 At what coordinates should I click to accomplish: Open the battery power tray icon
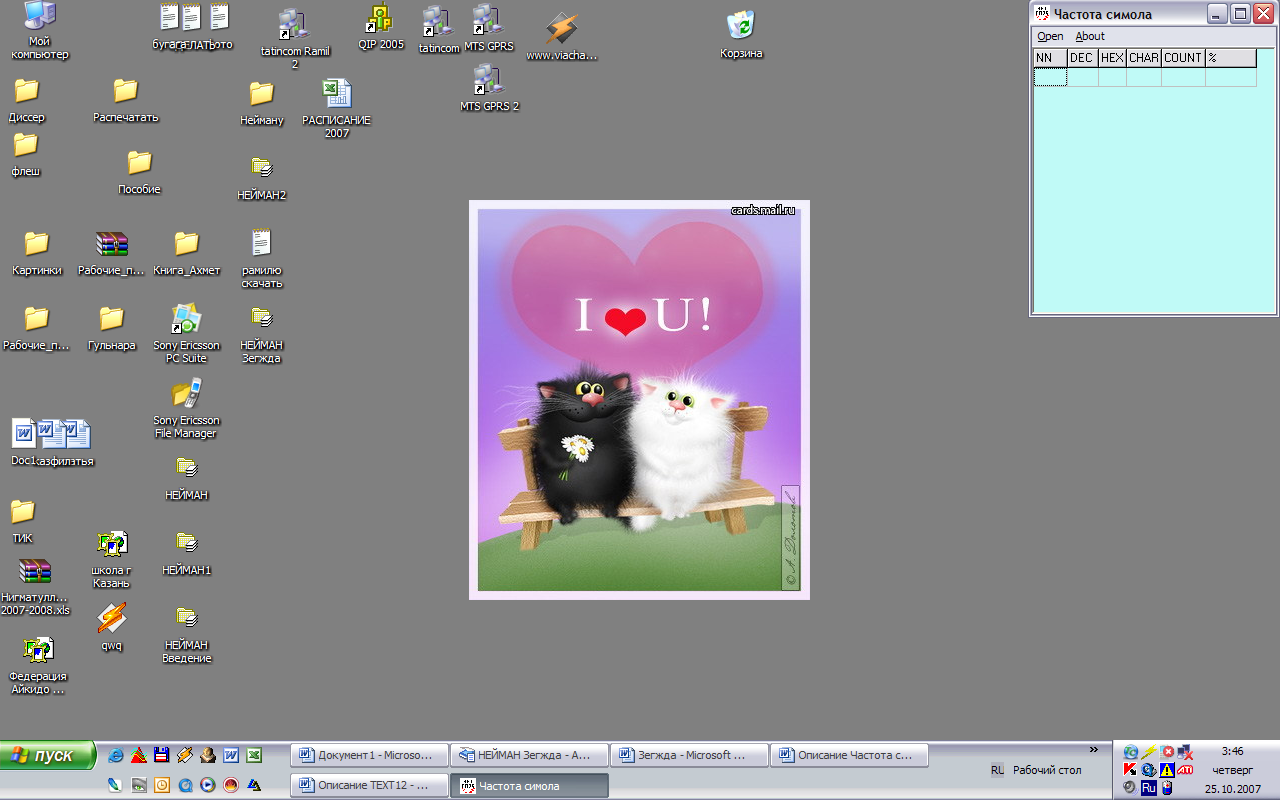pos(1167,787)
